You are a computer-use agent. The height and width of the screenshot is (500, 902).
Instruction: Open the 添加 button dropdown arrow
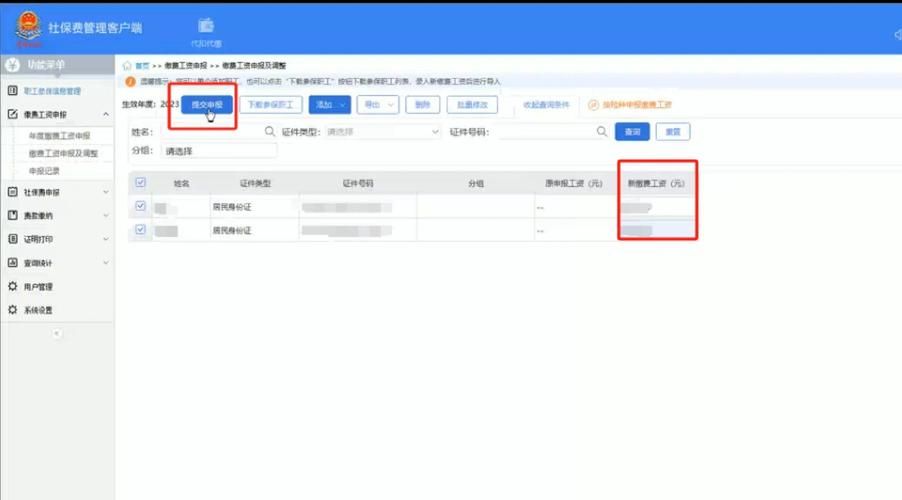tap(342, 105)
